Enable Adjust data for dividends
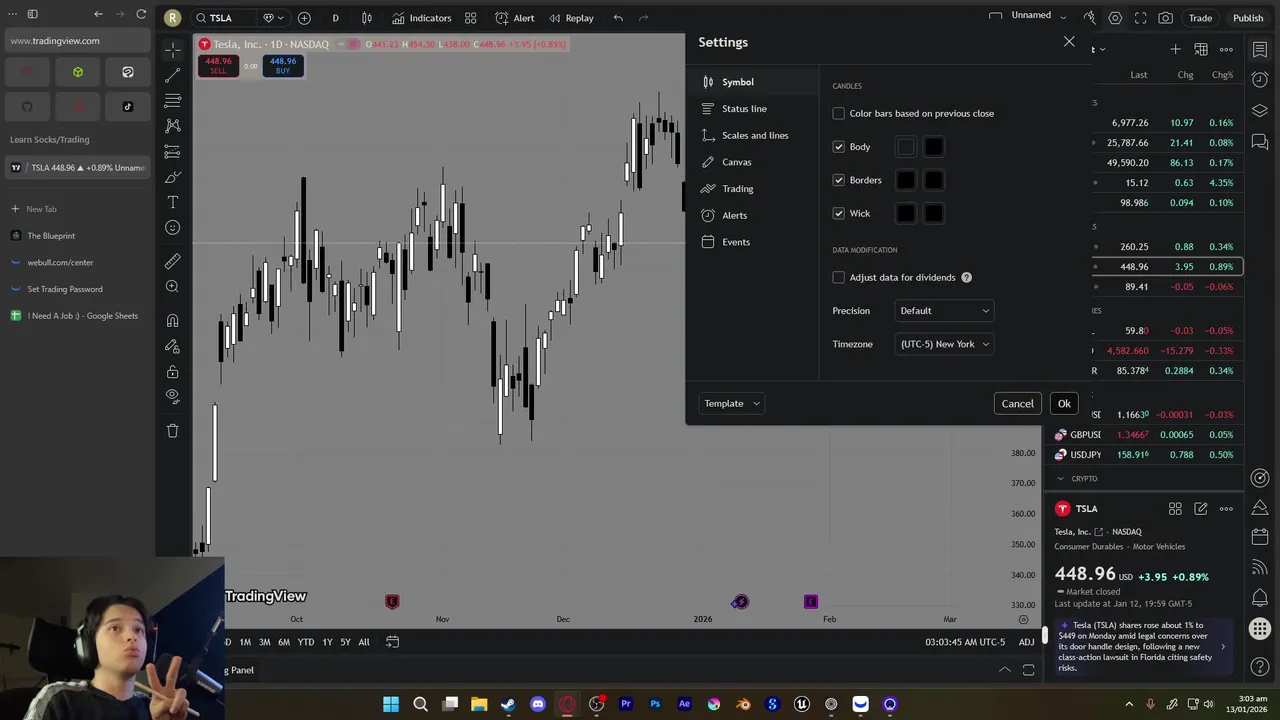This screenshot has height=720, width=1280. tap(839, 277)
